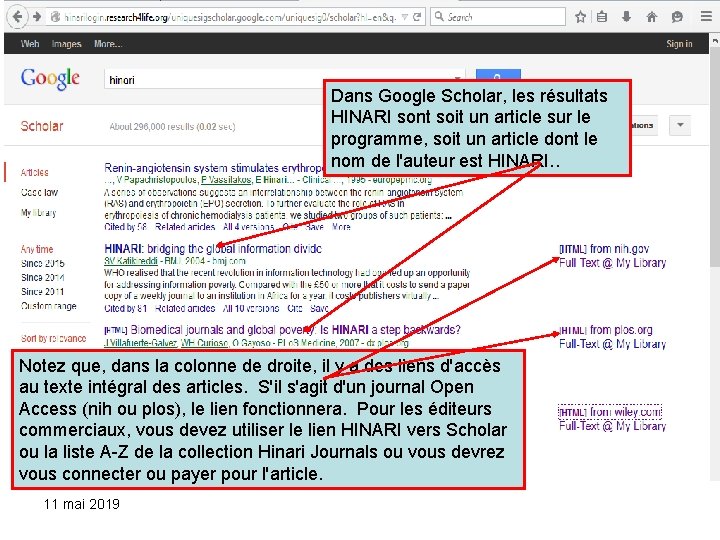The height and width of the screenshot is (540, 720).
Task: Click the Scholar heading link
Action: [x=42, y=126]
